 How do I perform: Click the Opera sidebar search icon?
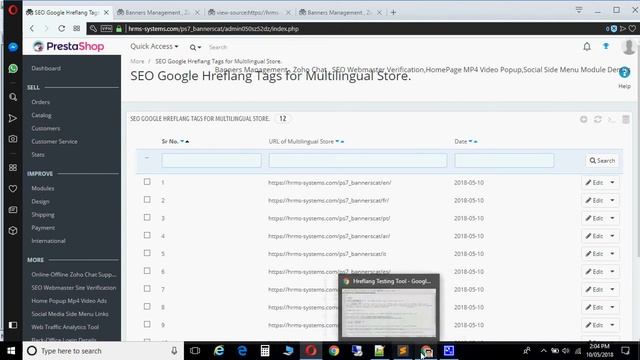13,97
